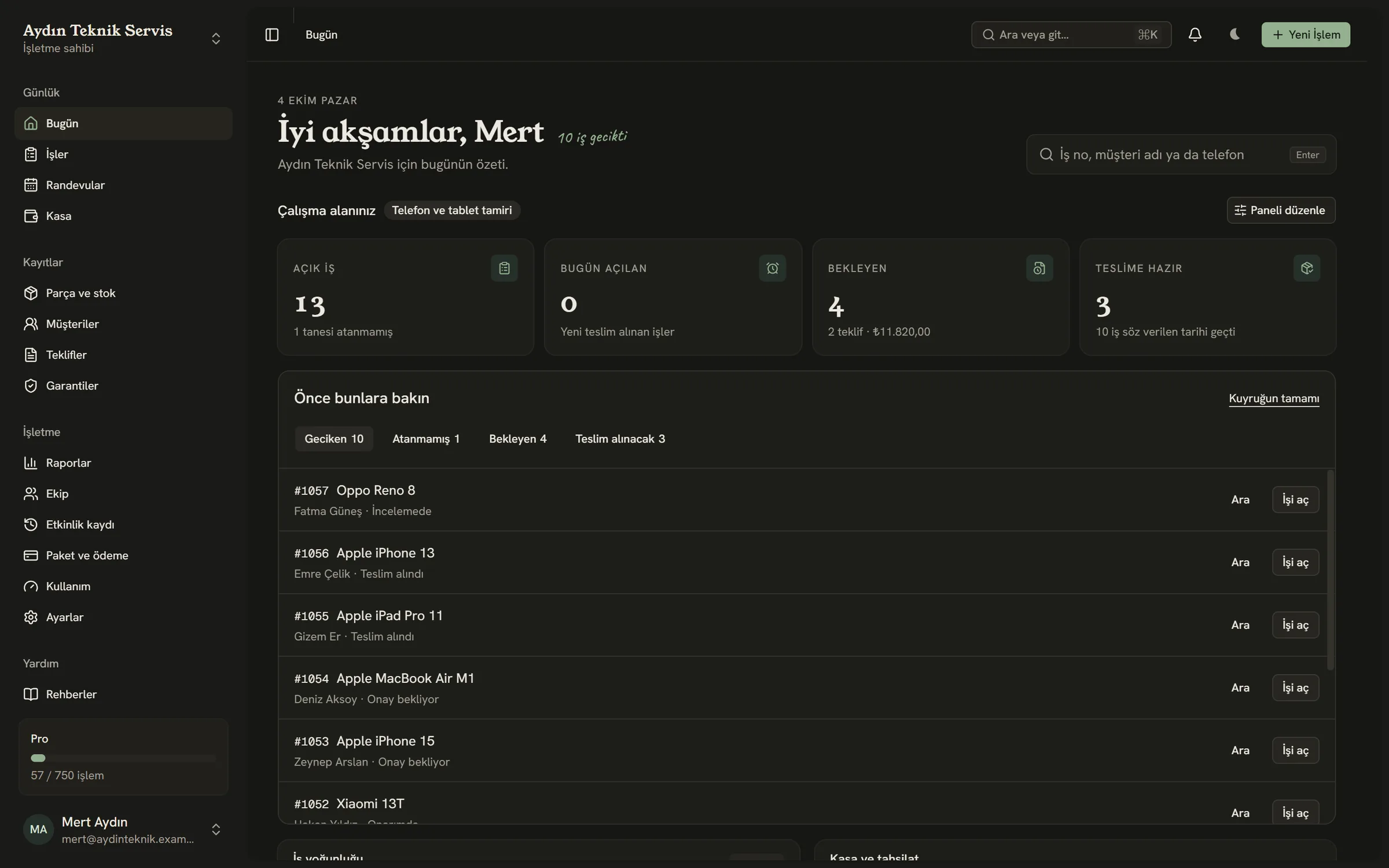Go to Kasa in sidebar
Viewport: 1389px width, 868px height.
point(123,216)
